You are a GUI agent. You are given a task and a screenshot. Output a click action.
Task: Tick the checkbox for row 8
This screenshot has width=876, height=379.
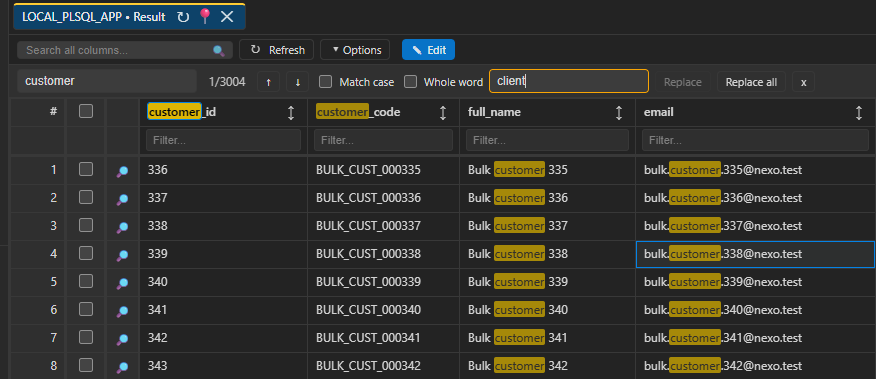coord(86,365)
